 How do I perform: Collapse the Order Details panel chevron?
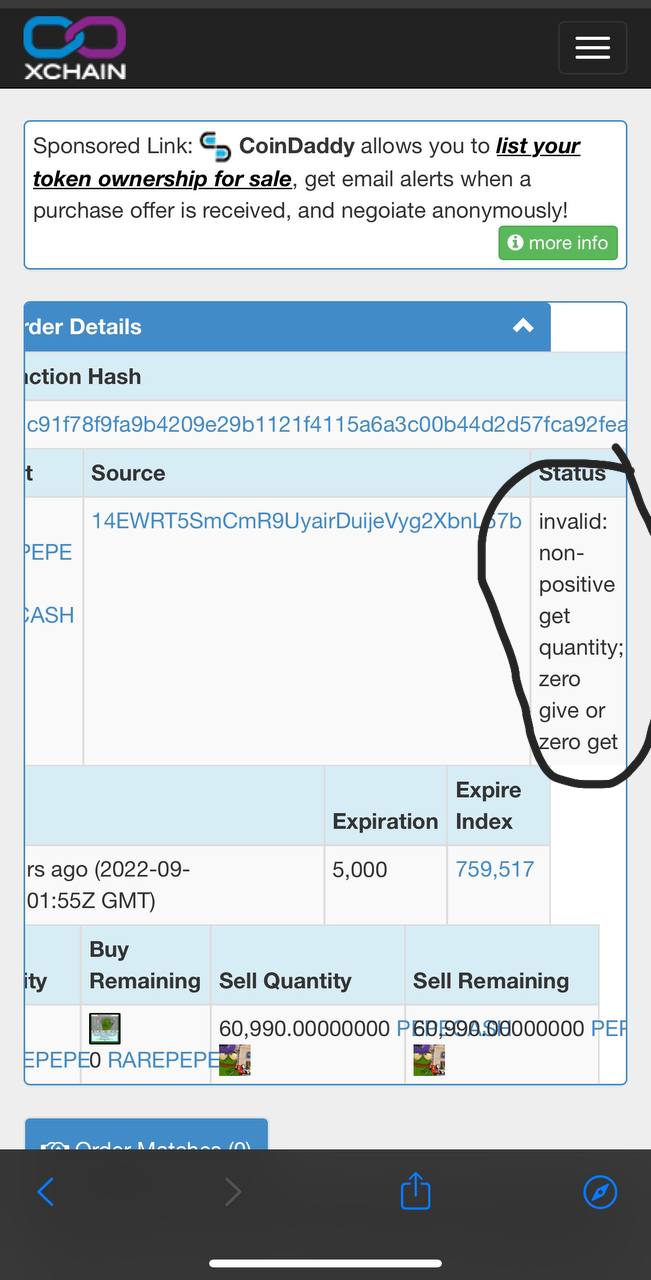(523, 326)
